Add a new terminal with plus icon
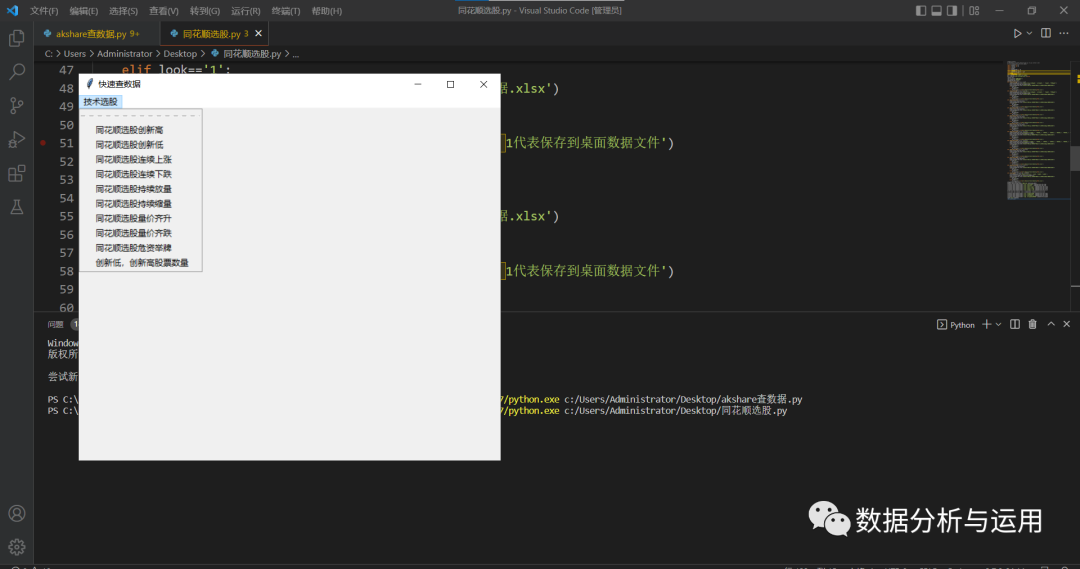Viewport: 1080px width, 569px height. [986, 324]
